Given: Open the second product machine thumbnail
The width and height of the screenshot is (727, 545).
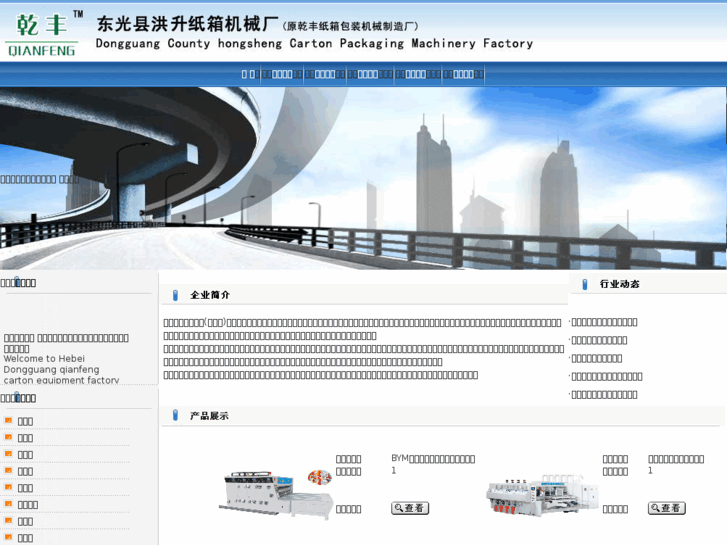Looking at the screenshot, I should (x=542, y=495).
